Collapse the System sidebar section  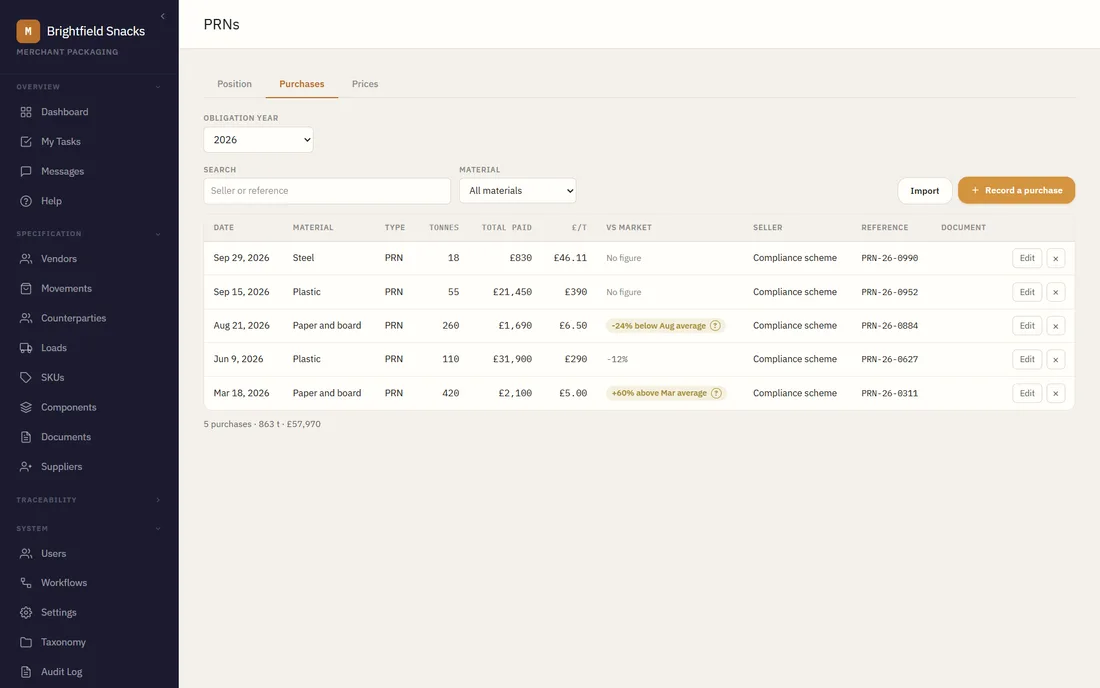[158, 529]
